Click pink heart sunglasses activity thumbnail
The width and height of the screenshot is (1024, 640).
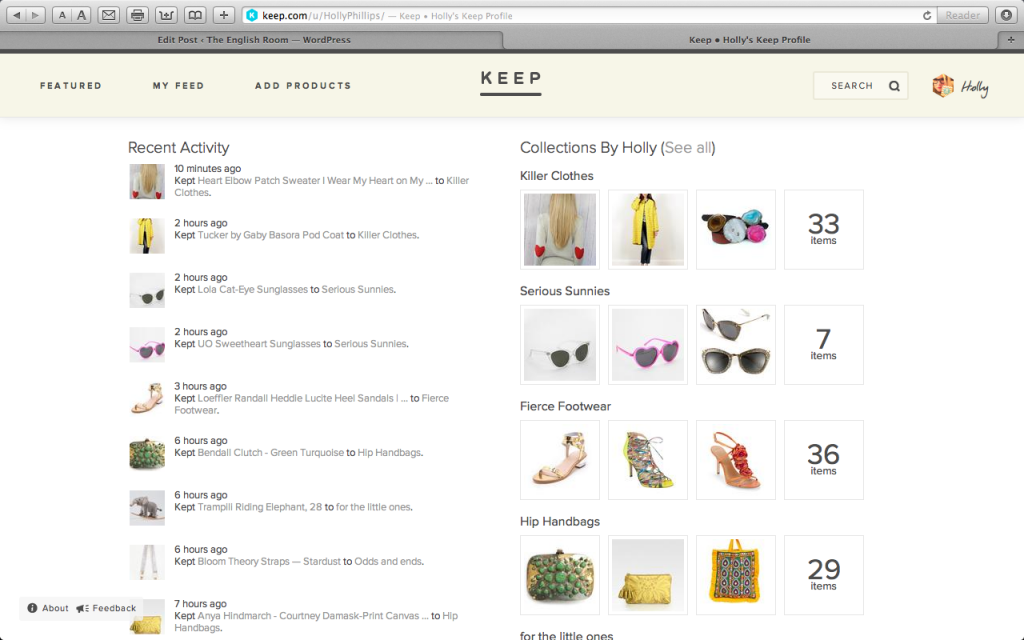[147, 344]
